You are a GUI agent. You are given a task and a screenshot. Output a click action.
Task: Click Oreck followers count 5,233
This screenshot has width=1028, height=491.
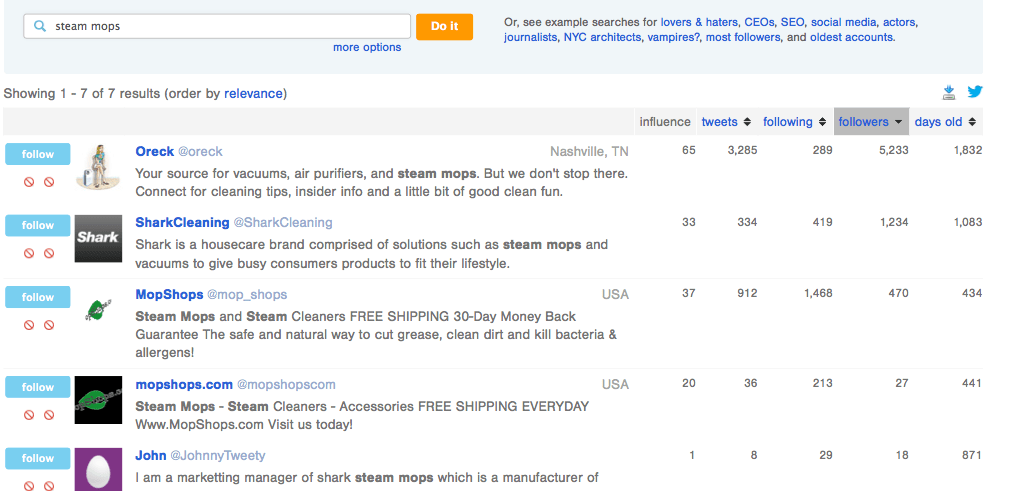coord(894,150)
